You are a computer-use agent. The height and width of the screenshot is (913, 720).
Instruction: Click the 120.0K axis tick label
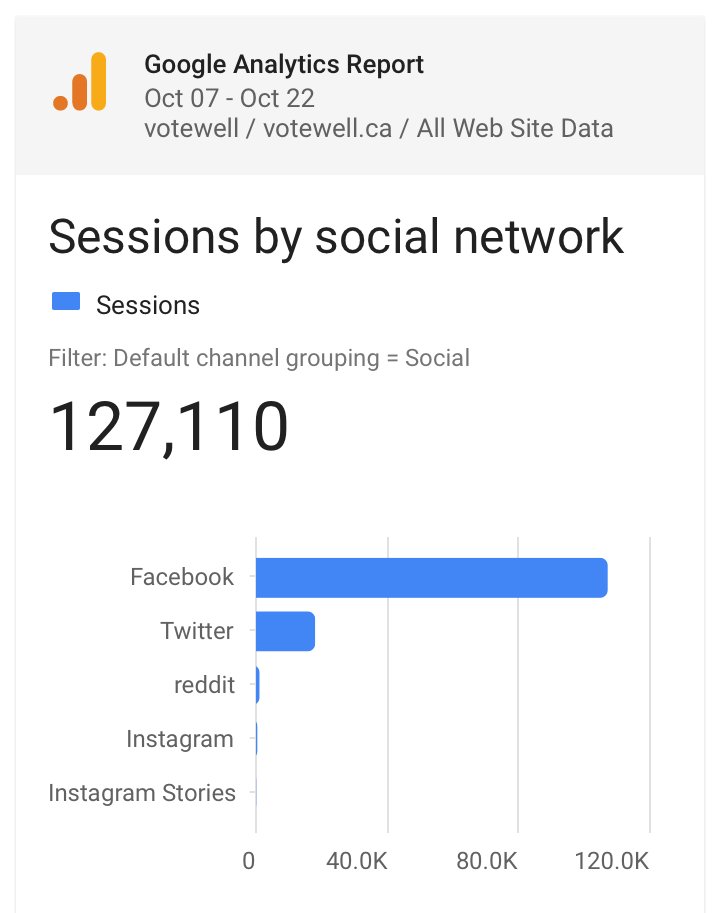pyautogui.click(x=612, y=861)
